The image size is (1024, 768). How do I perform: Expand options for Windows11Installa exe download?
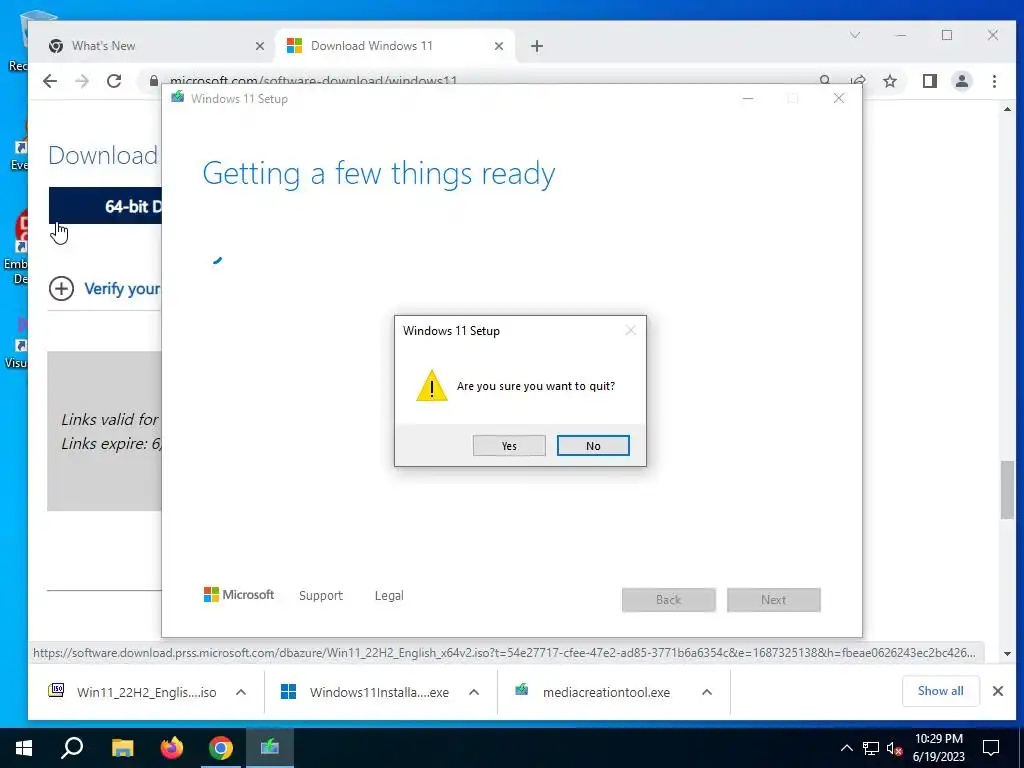tap(474, 692)
